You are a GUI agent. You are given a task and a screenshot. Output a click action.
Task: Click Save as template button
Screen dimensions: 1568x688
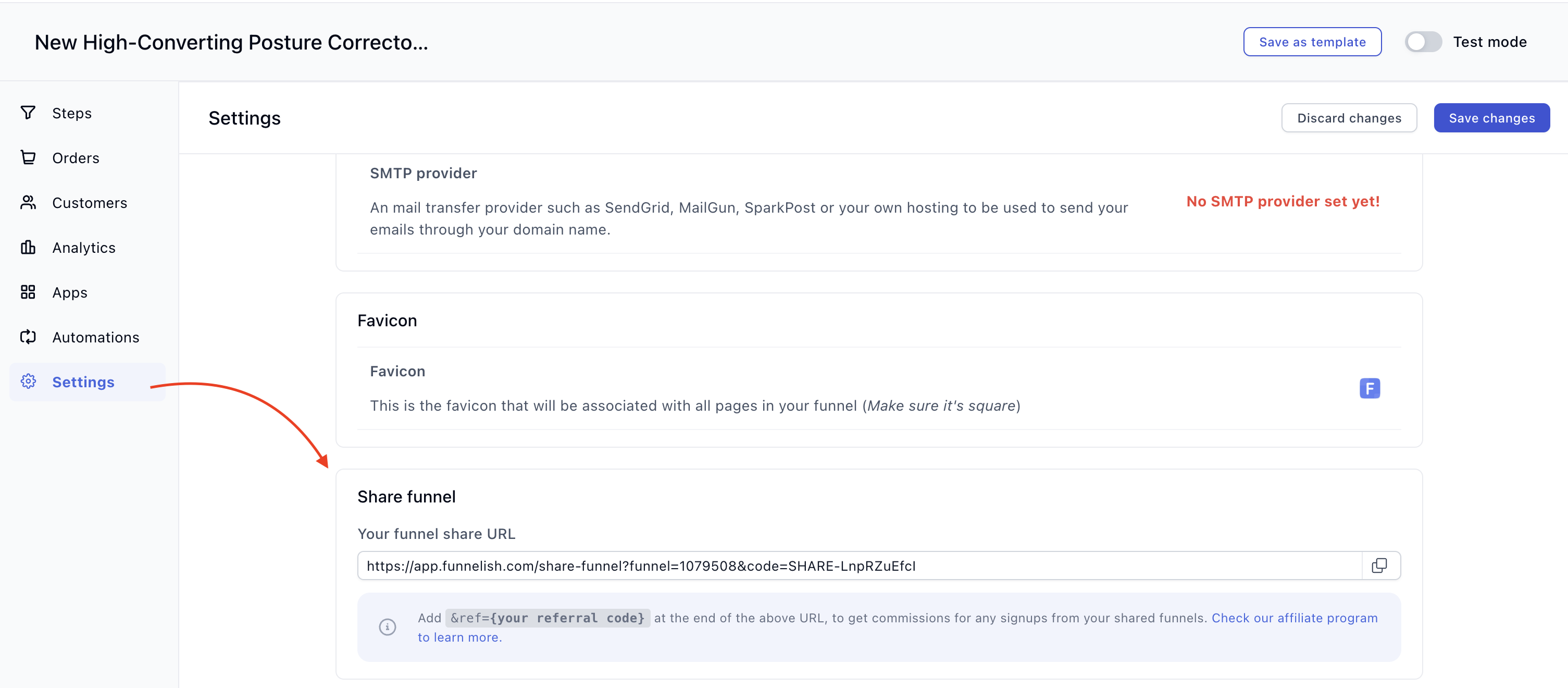pos(1312,42)
